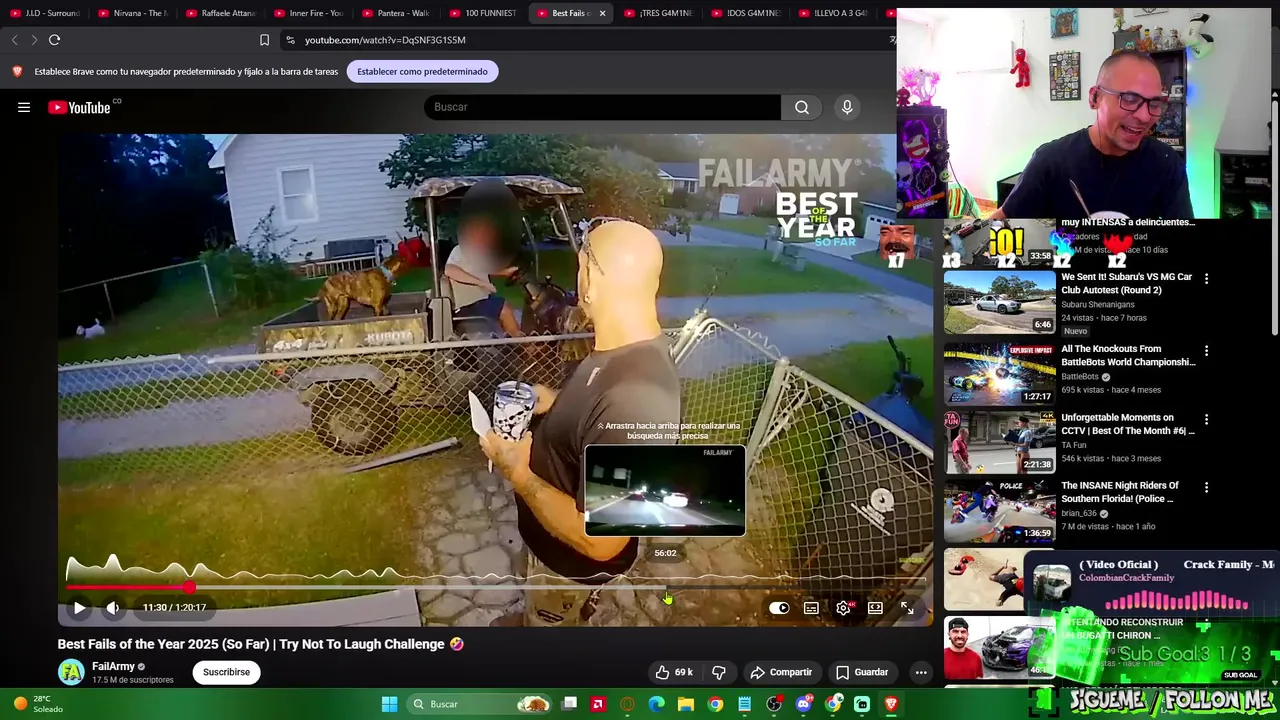Screen dimensions: 1280x720
Task: Click the search magnifier button
Action: tap(802, 107)
